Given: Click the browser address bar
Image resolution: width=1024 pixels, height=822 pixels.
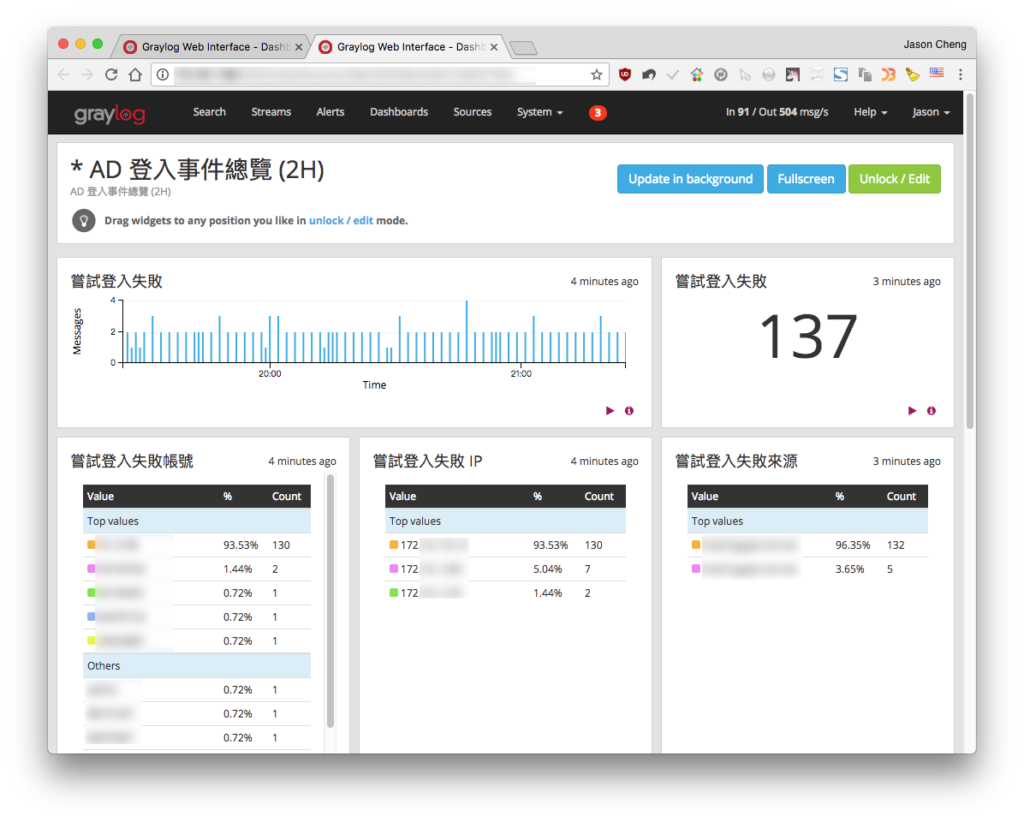Looking at the screenshot, I should (379, 75).
